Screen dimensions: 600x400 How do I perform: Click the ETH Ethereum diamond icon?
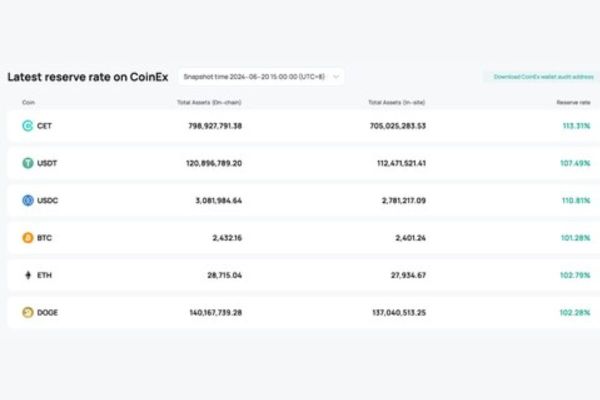(28, 275)
